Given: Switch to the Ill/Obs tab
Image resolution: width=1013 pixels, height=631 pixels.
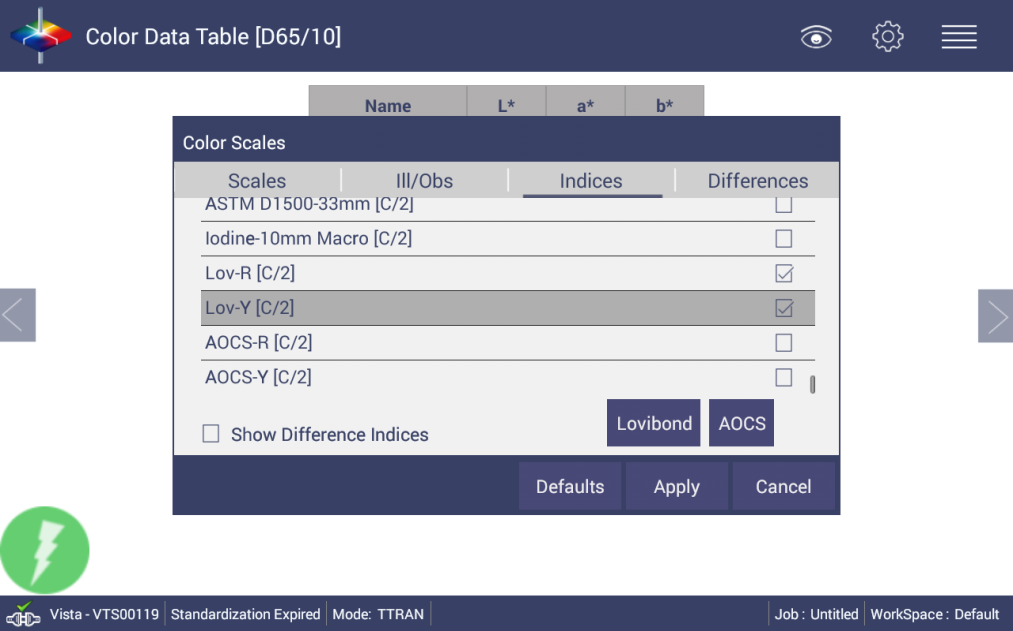Looking at the screenshot, I should click(x=424, y=181).
